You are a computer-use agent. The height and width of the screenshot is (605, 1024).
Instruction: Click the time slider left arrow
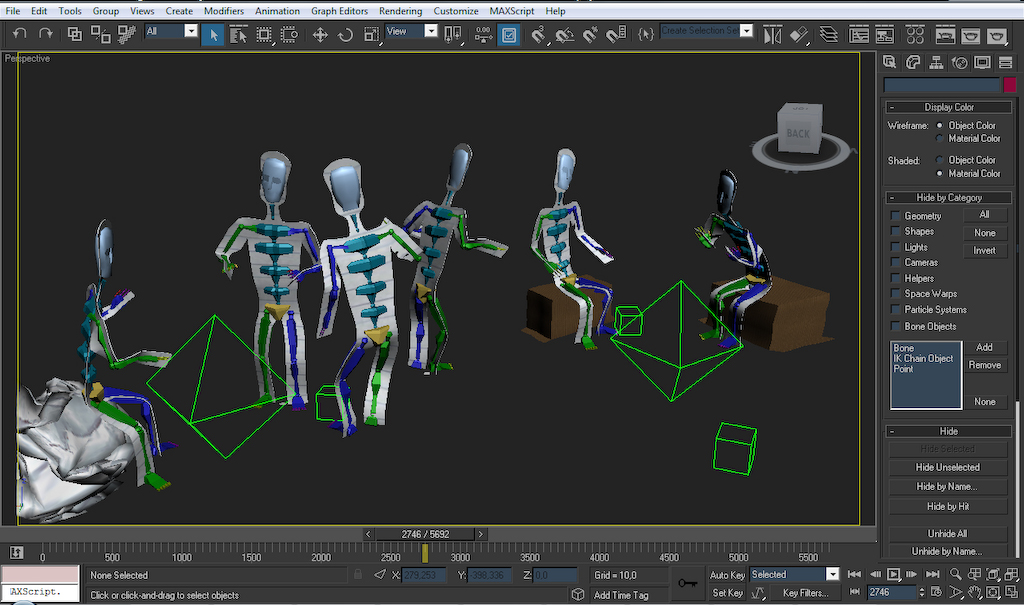click(368, 534)
